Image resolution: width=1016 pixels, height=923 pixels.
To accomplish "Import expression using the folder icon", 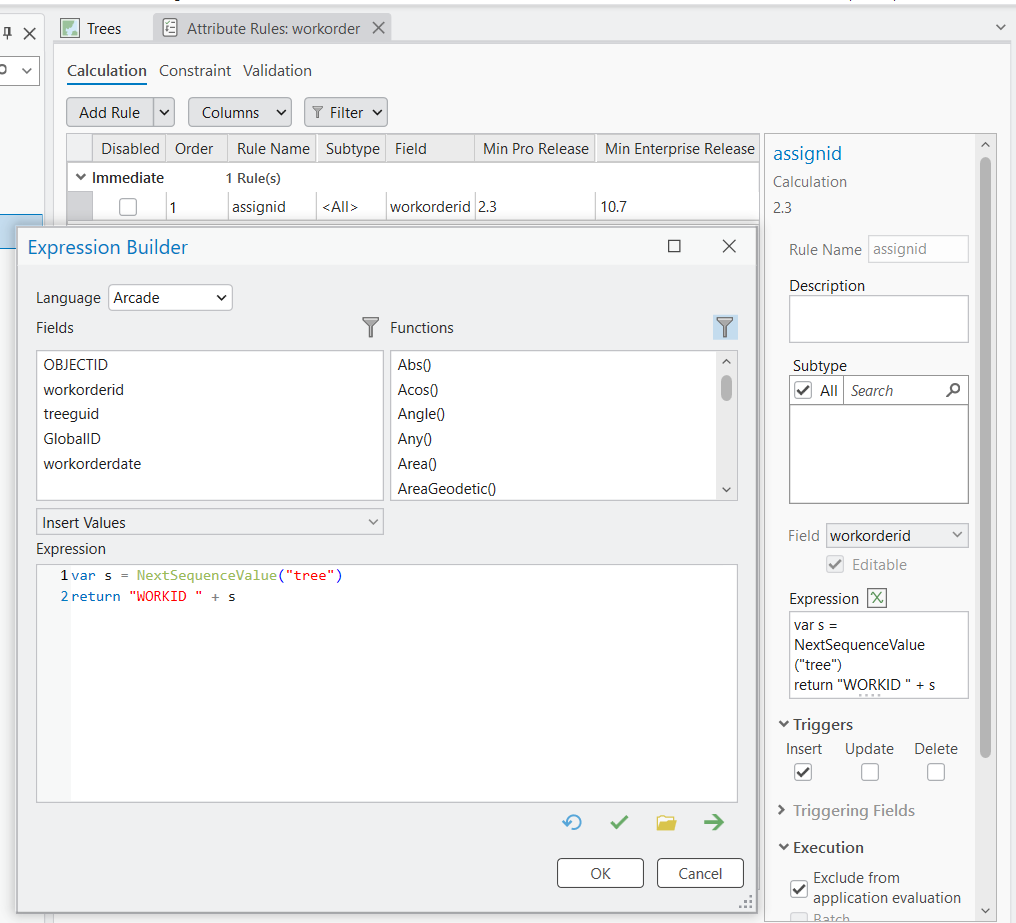I will coord(666,823).
